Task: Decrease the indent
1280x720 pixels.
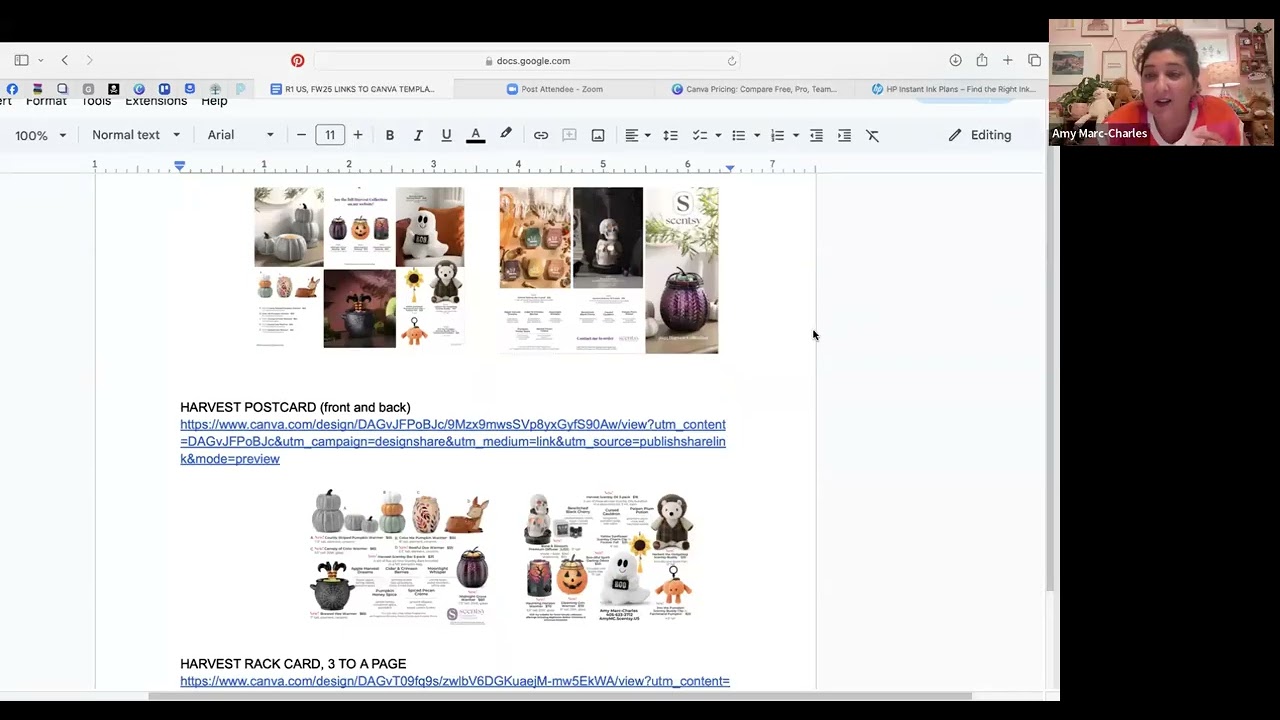Action: 816,135
